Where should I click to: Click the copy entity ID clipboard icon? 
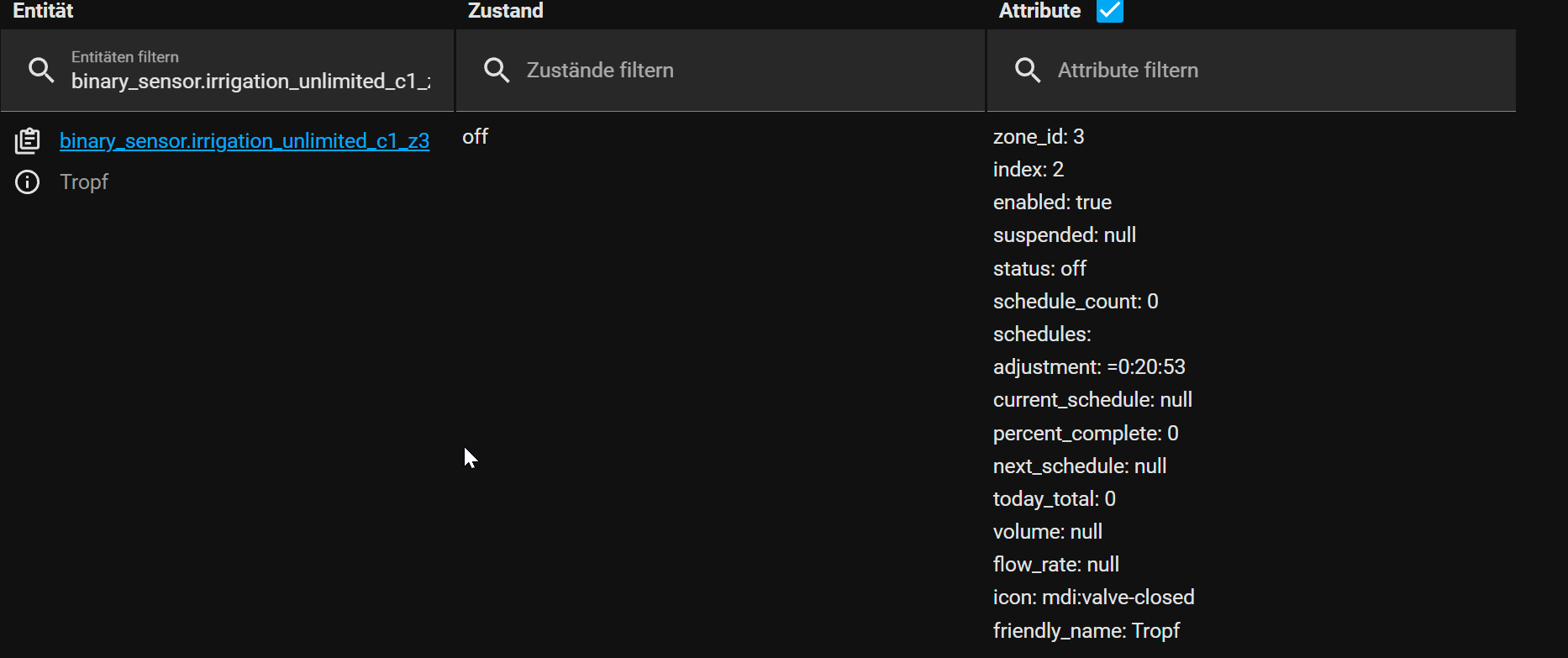click(27, 140)
